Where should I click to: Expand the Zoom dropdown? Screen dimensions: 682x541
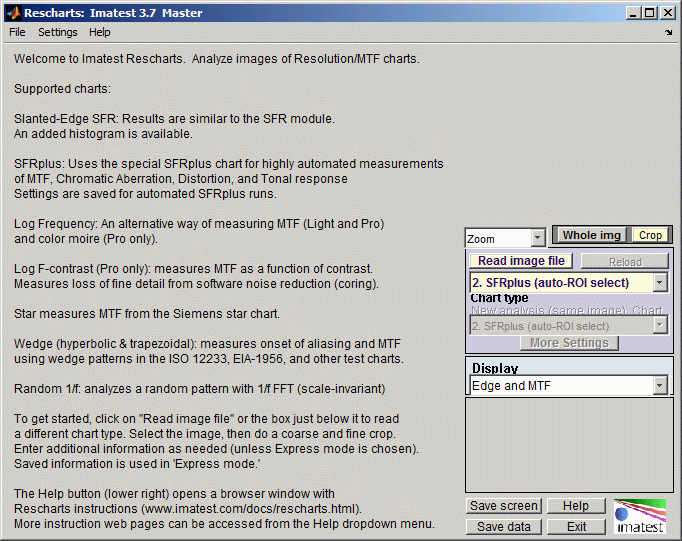(x=505, y=239)
